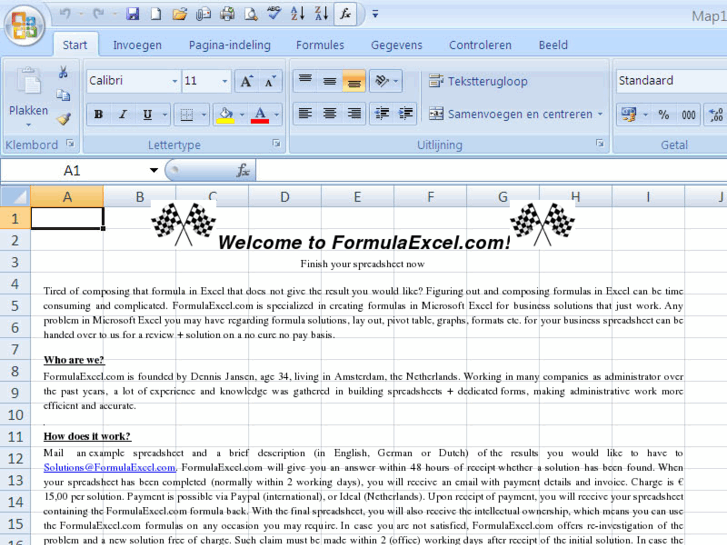Apply yellow fill color swatch
The width and height of the screenshot is (727, 545).
coord(225,115)
